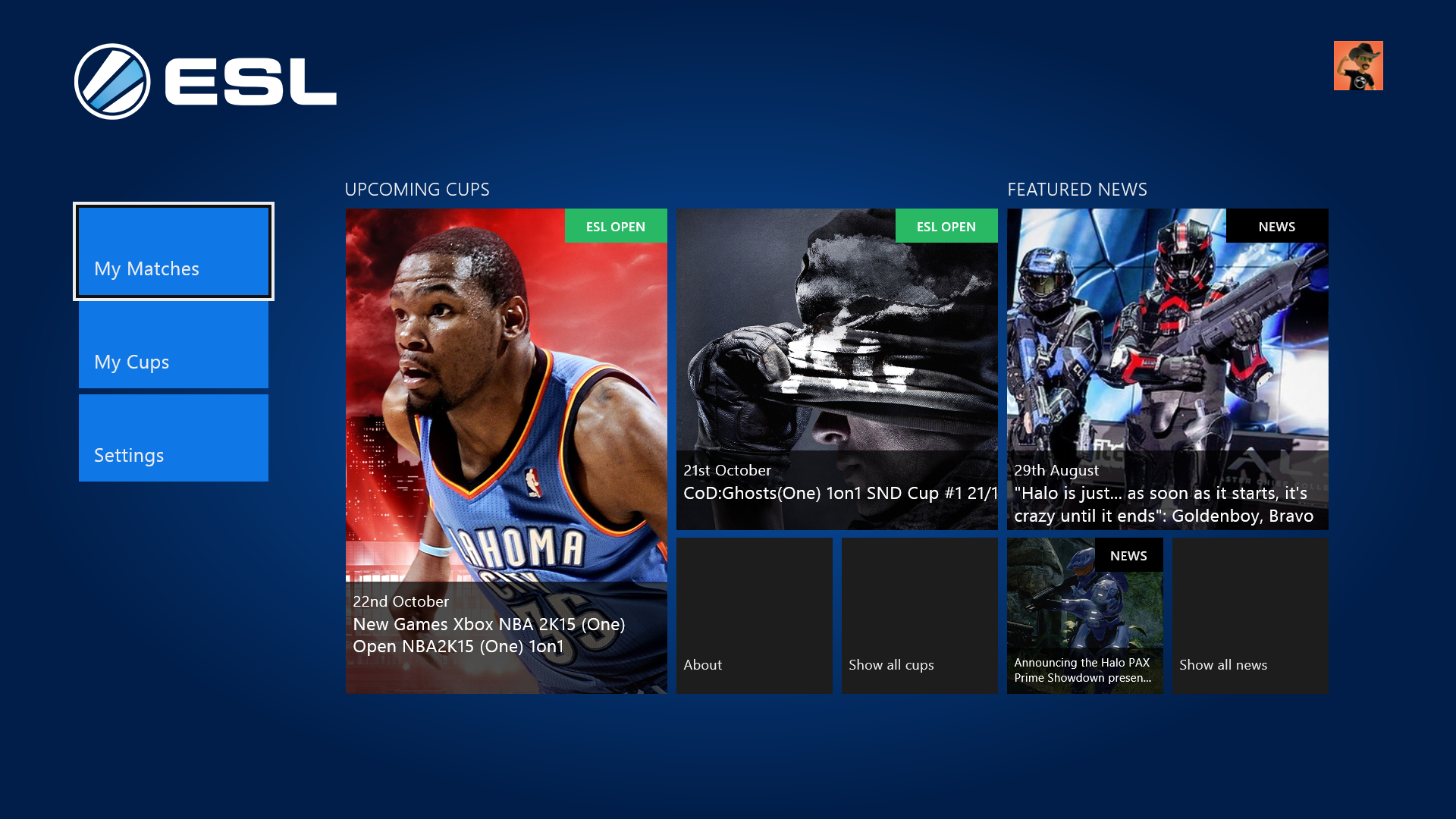Click ESL OPEN badge on CoD tile
1456x819 pixels.
coord(946,226)
